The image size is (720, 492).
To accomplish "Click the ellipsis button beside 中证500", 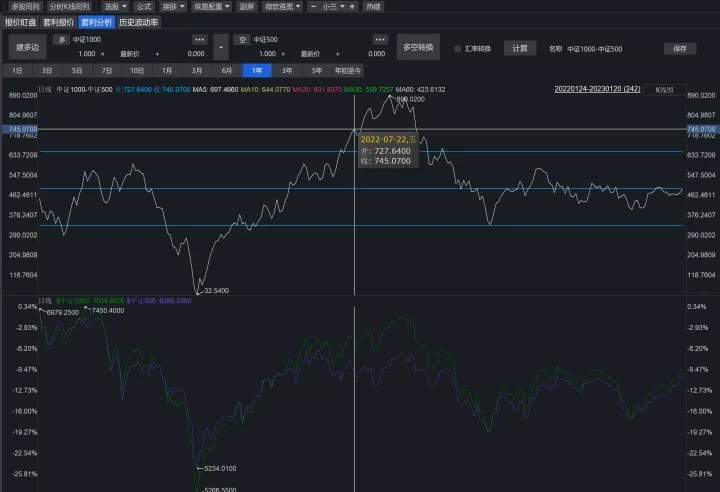I will 380,38.
